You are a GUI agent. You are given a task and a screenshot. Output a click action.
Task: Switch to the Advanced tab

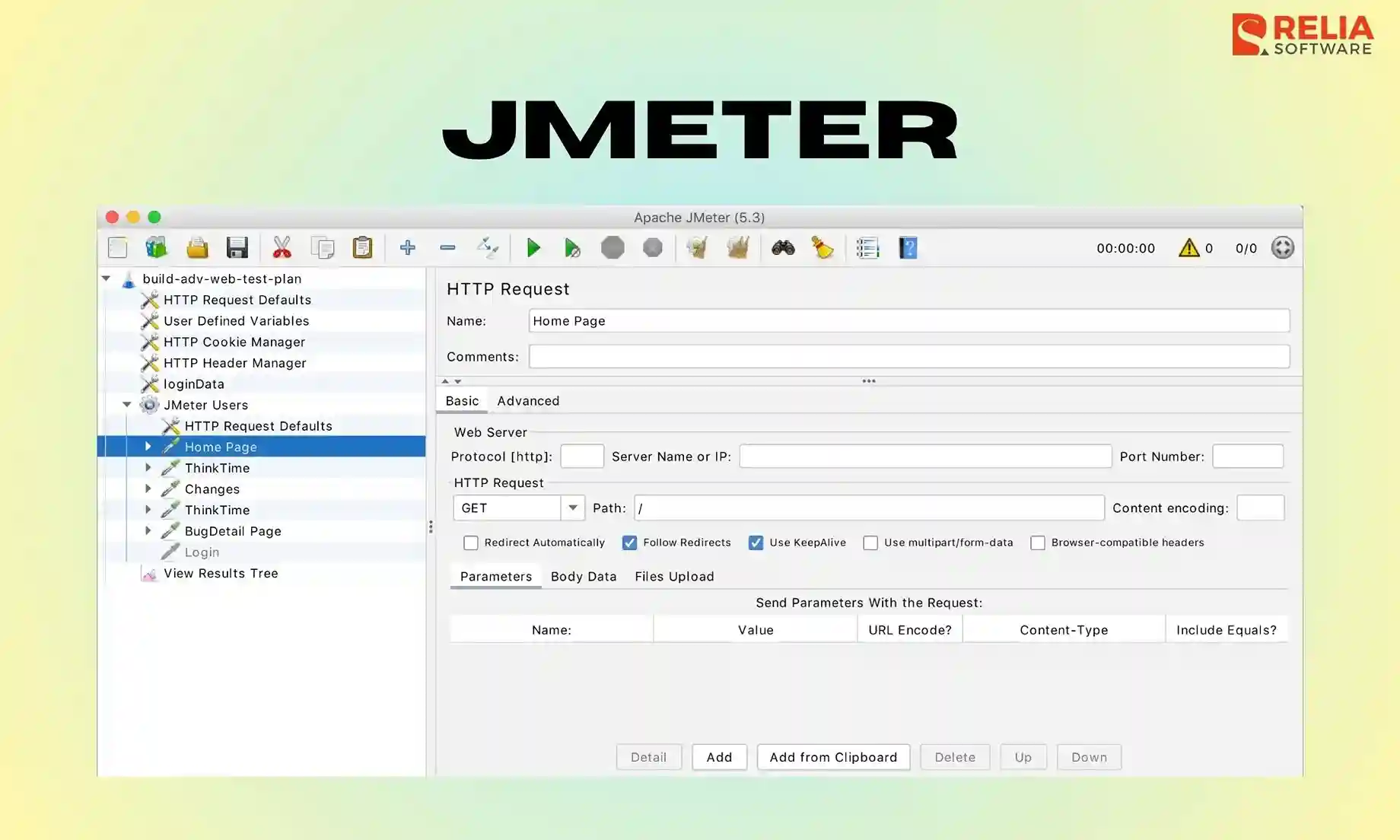(x=528, y=401)
